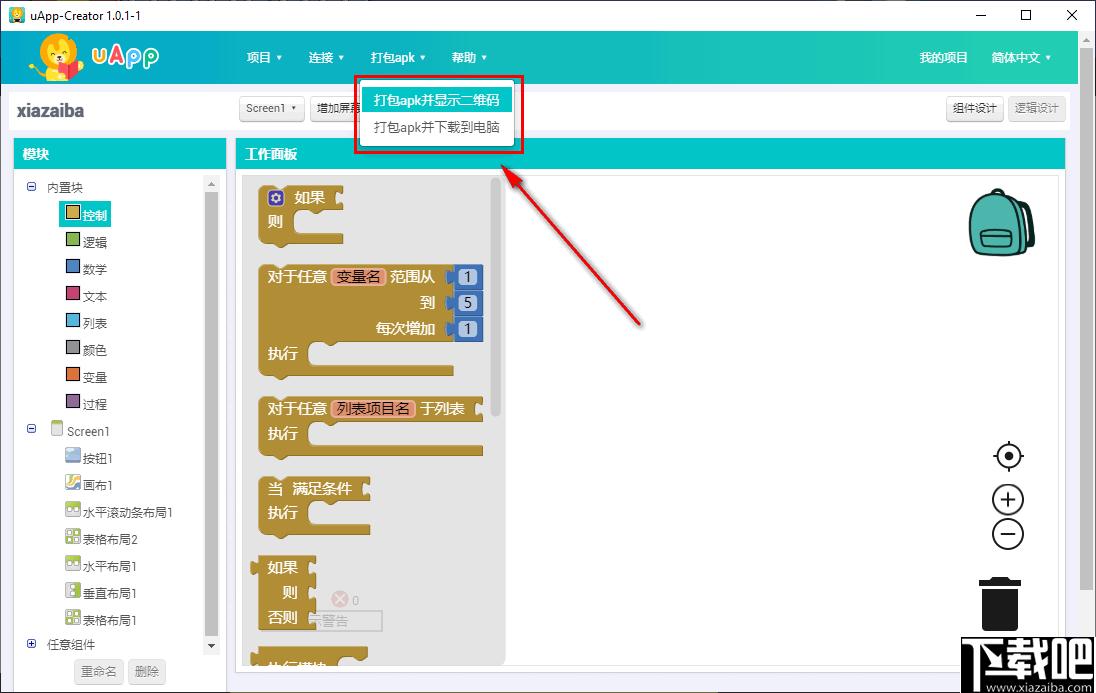Select the 表格布局2 icon
Viewport: 1096px width, 693px height.
coord(73,536)
